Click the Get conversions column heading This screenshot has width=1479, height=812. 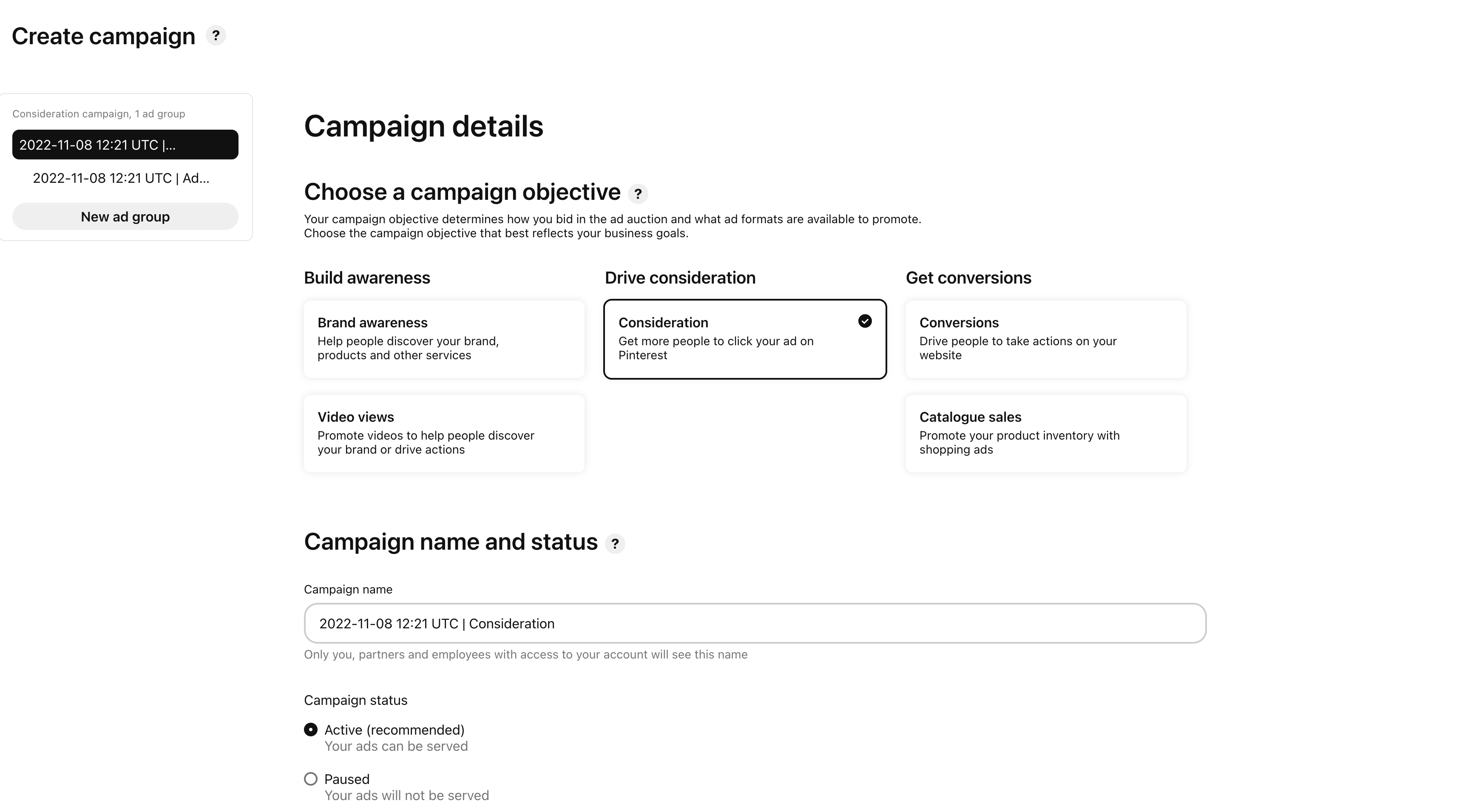968,277
